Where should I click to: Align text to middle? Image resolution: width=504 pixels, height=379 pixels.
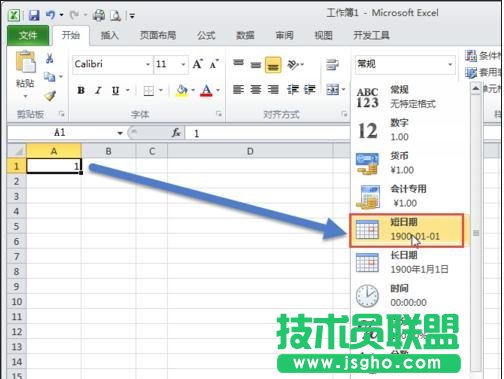tap(256, 64)
